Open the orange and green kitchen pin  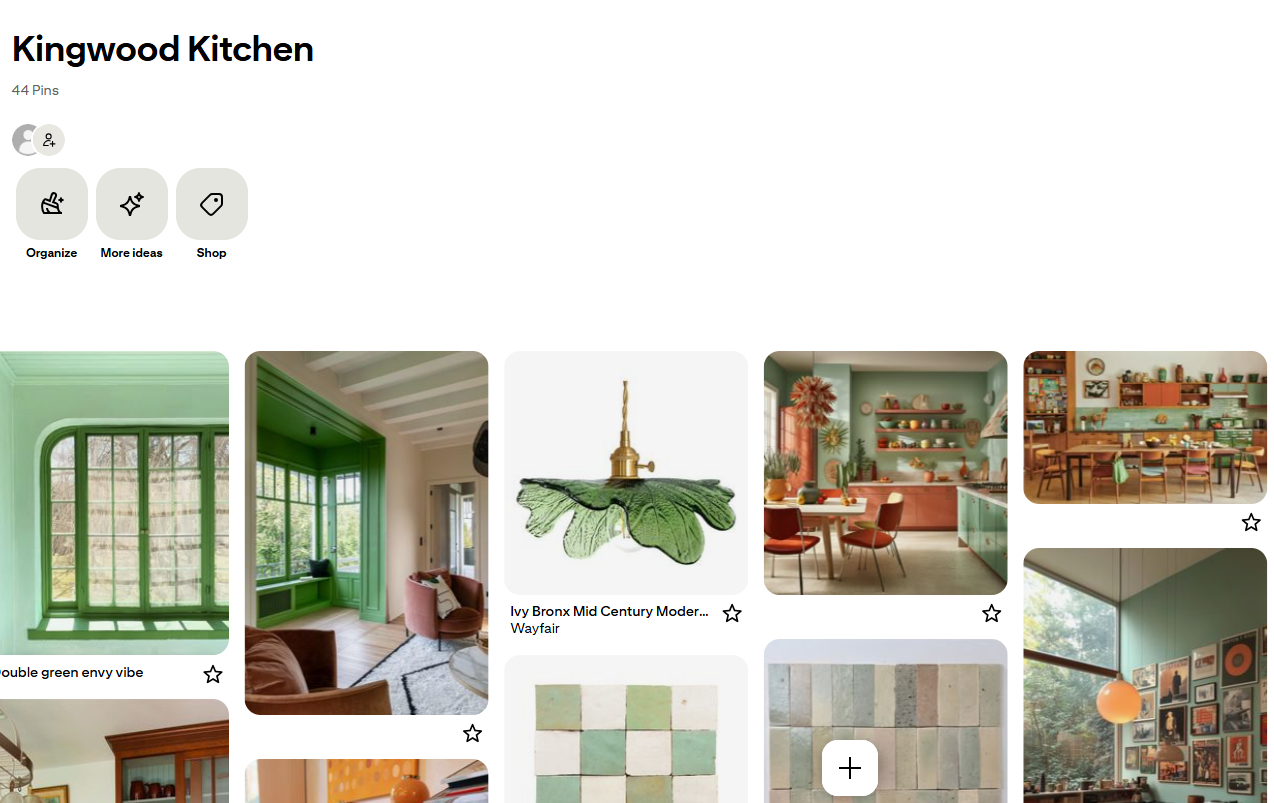pyautogui.click(x=886, y=473)
